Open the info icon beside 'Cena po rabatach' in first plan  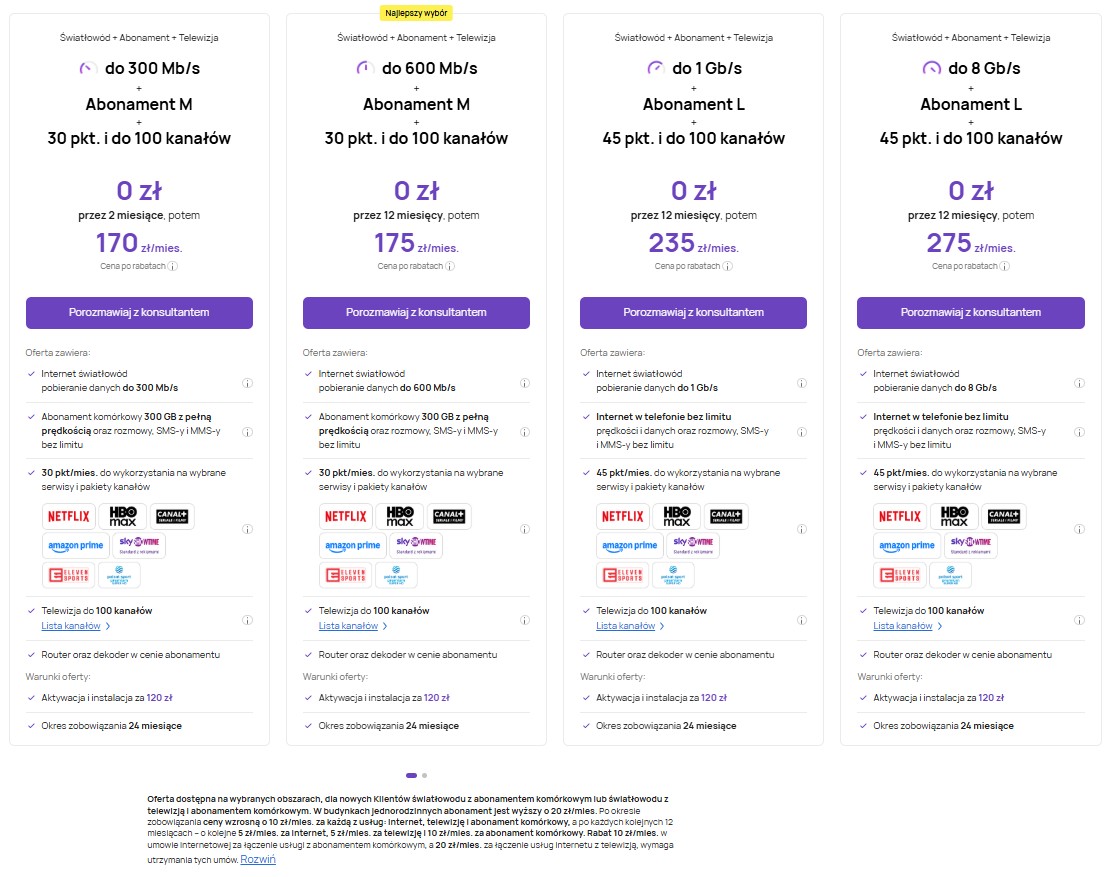(x=173, y=267)
